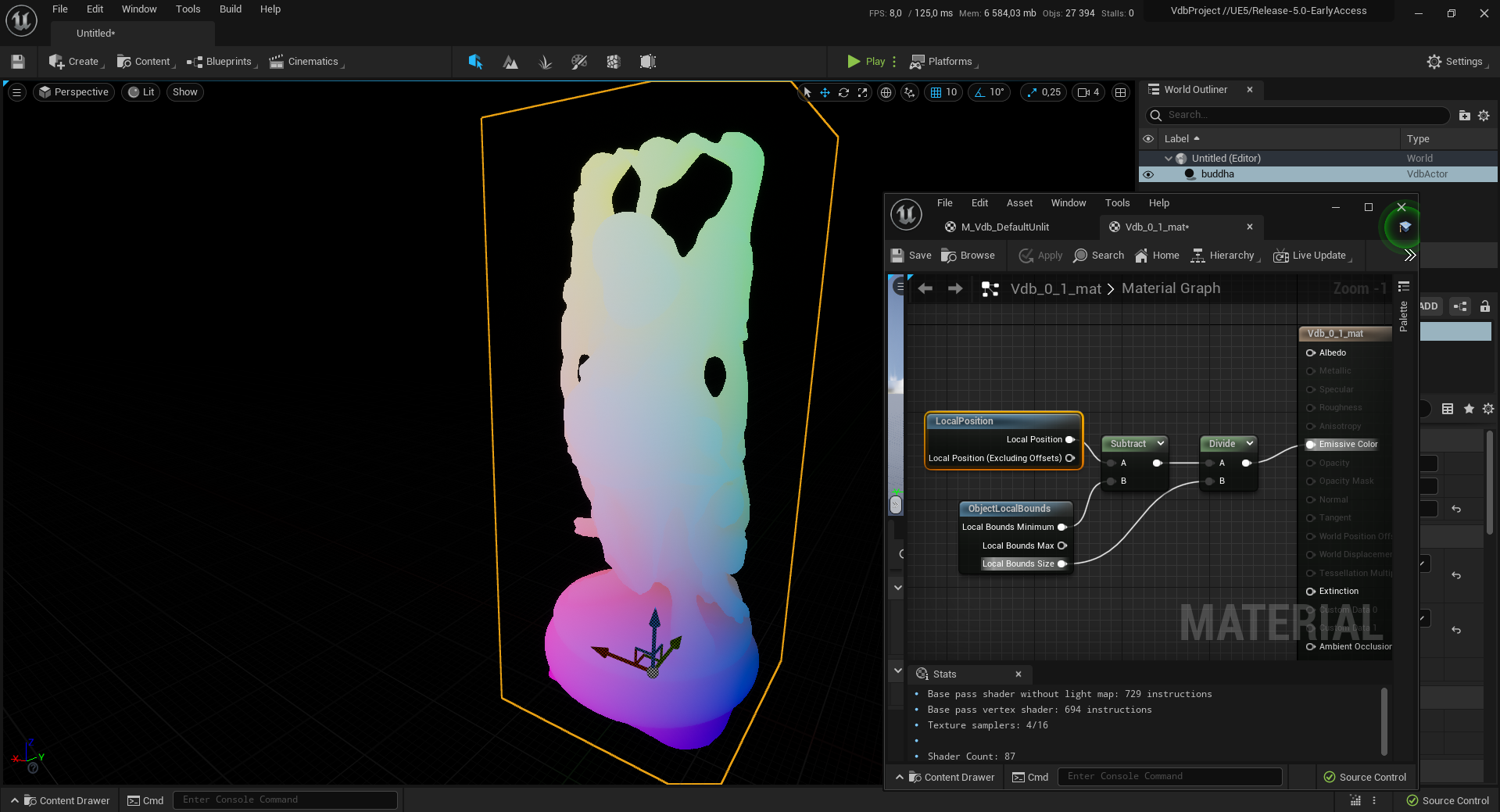Click the ADD component button

click(1429, 306)
